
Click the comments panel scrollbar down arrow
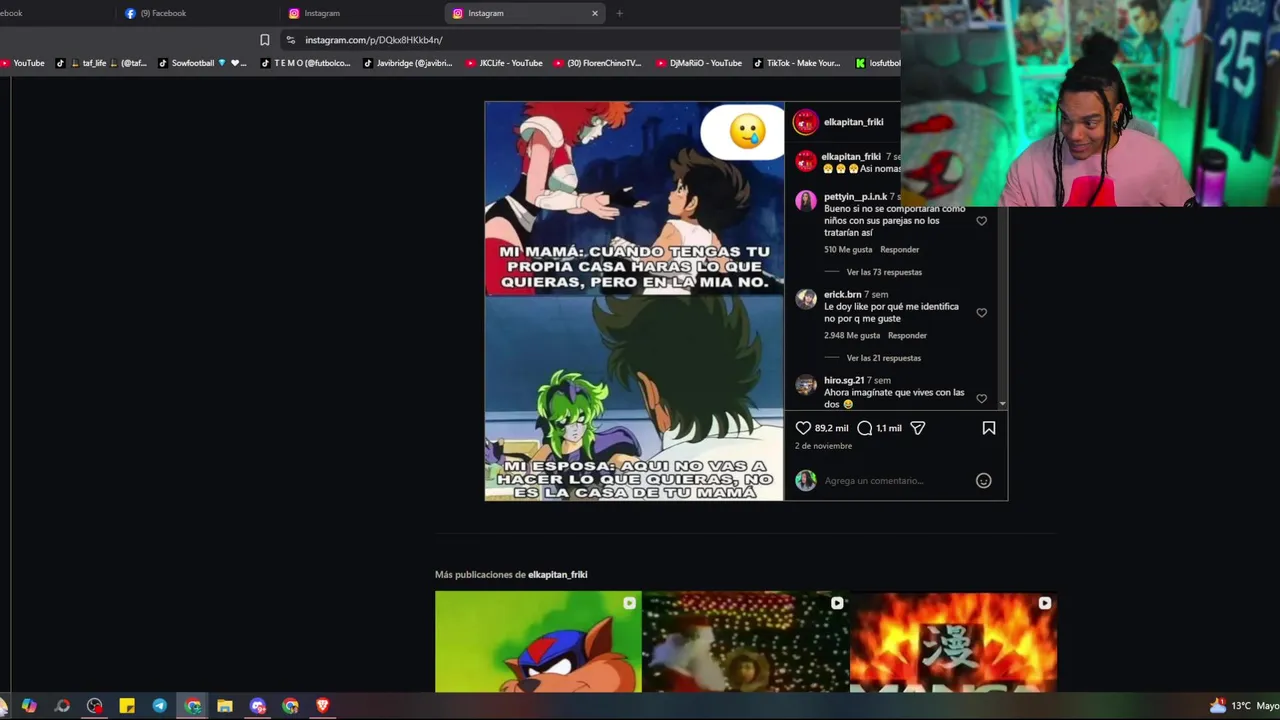[1002, 404]
